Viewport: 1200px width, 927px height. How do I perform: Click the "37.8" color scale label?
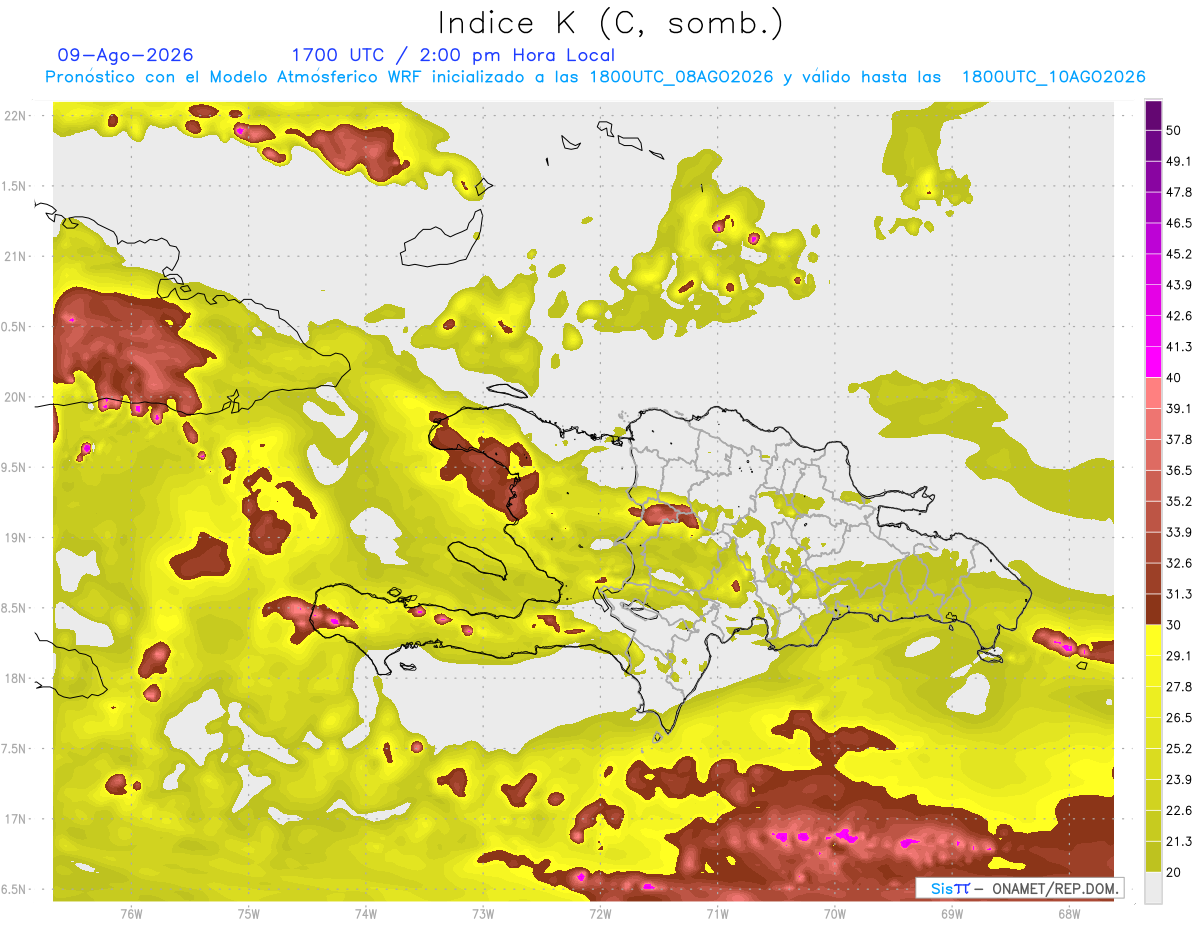click(1179, 440)
